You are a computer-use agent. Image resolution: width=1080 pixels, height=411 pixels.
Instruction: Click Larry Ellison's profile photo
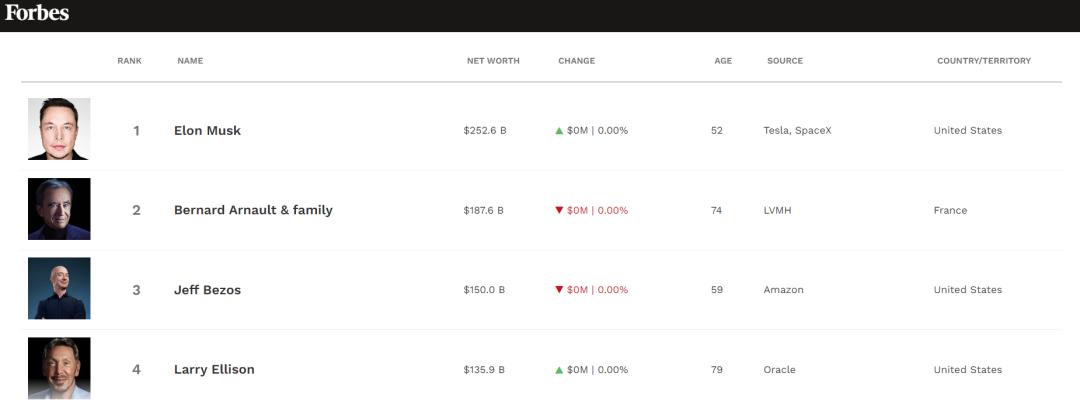click(x=59, y=368)
